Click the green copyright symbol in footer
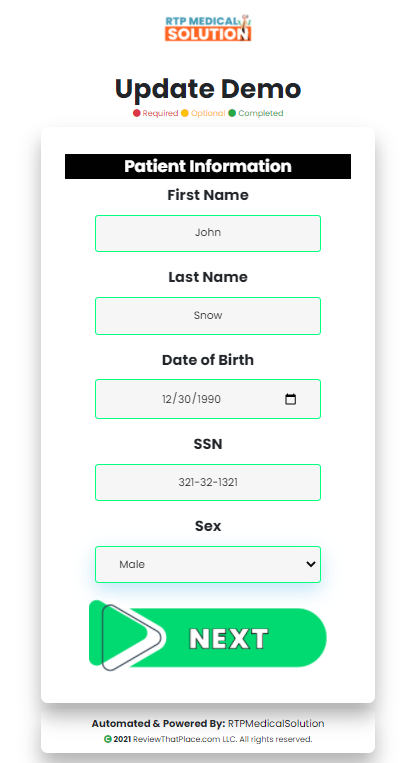Image resolution: width=408 pixels, height=763 pixels. point(108,739)
